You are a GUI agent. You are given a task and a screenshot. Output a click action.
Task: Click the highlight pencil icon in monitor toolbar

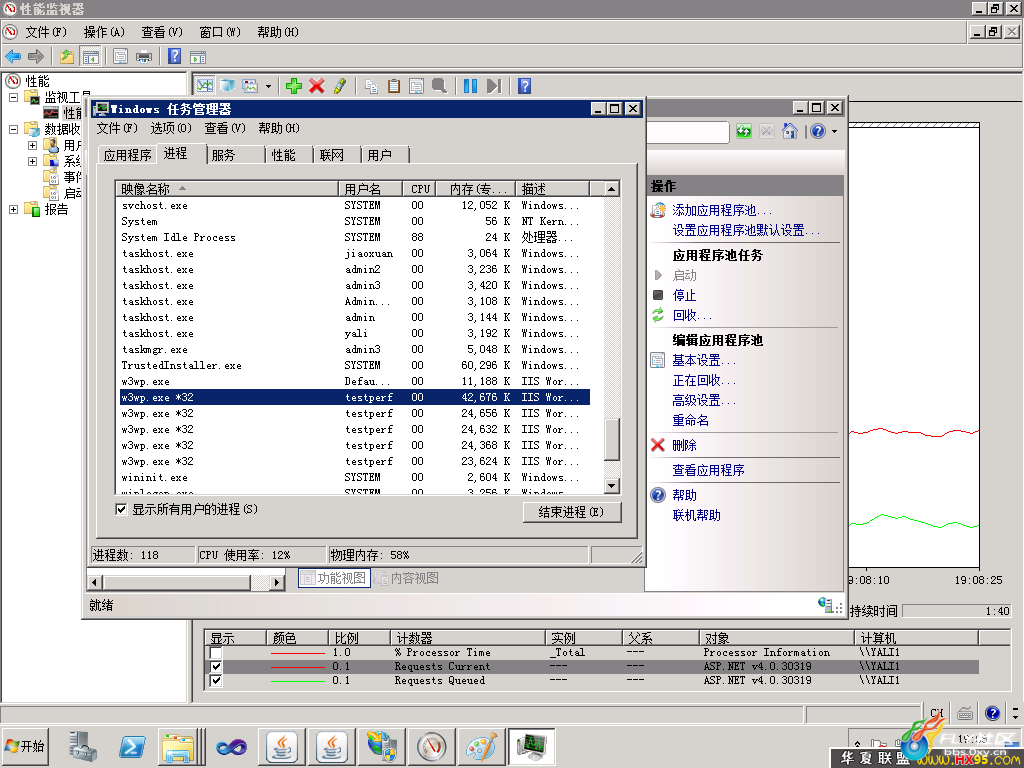[340, 86]
